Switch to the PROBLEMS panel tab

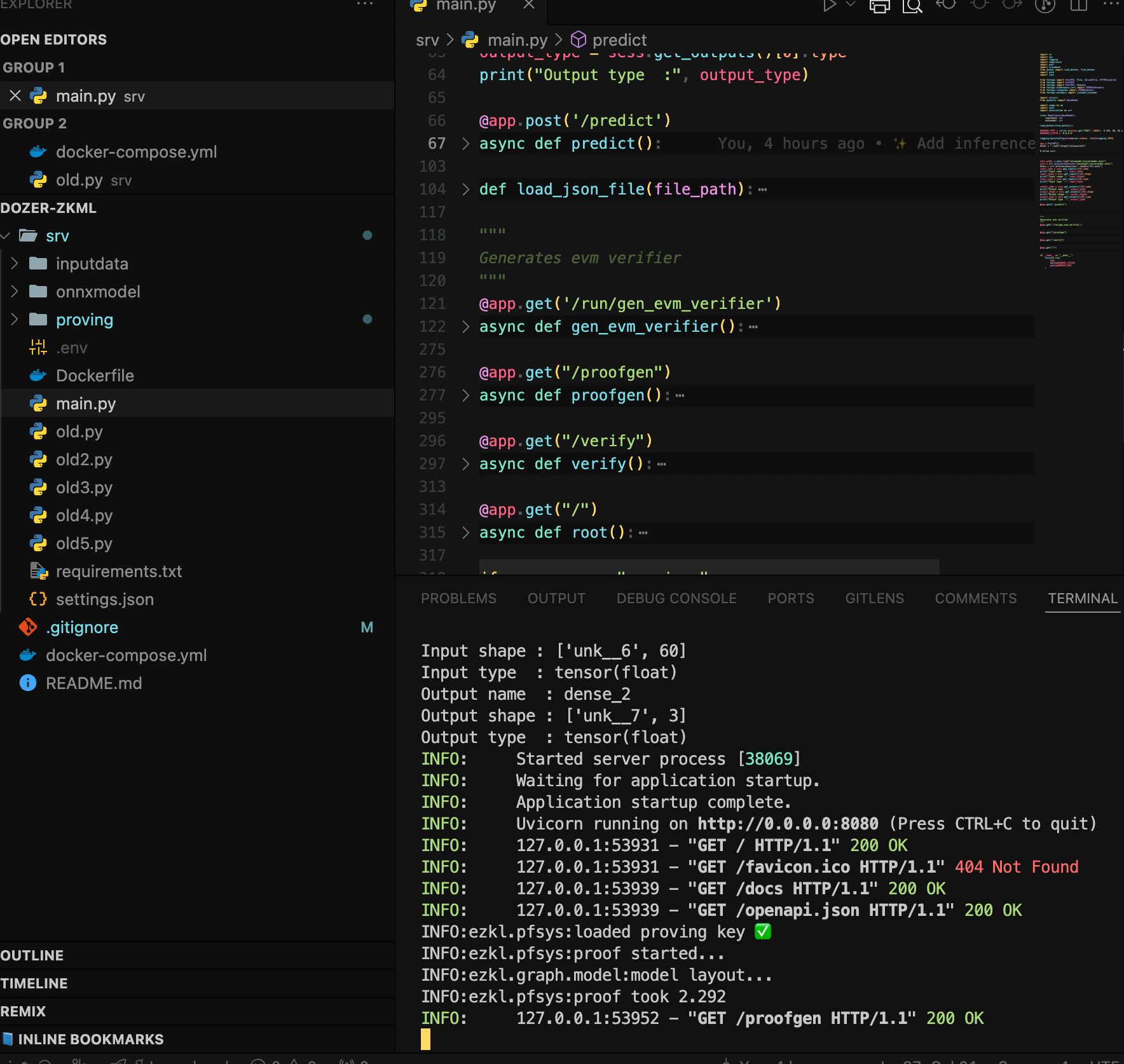pos(458,598)
